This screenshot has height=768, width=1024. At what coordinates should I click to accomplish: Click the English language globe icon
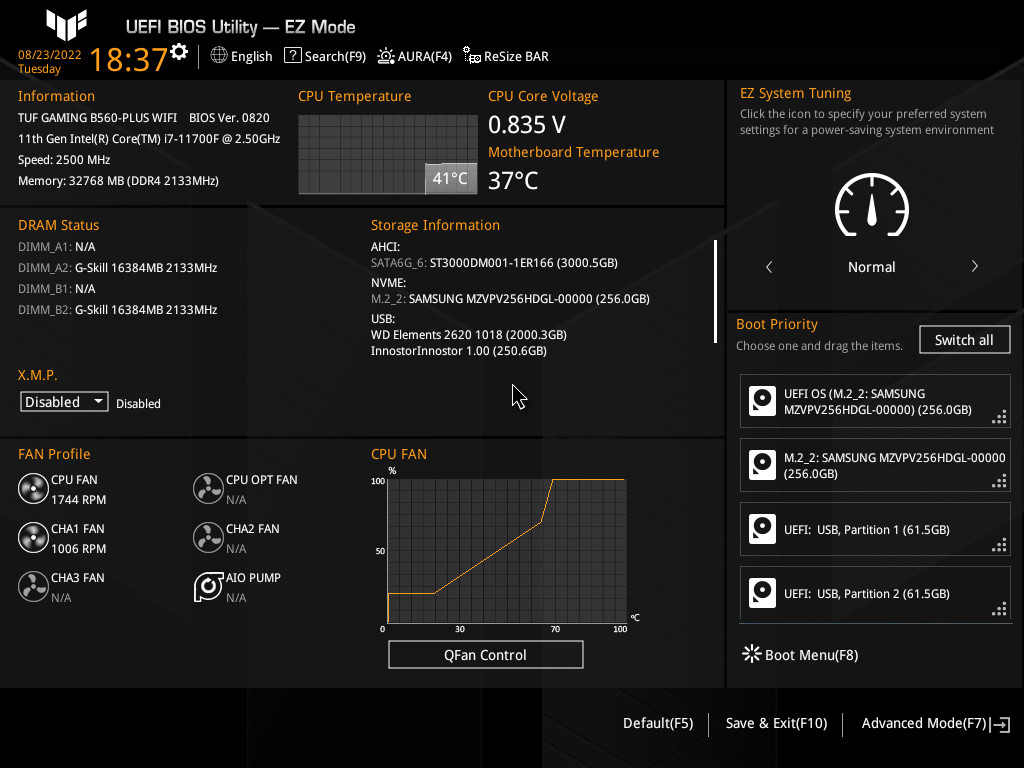pyautogui.click(x=219, y=56)
